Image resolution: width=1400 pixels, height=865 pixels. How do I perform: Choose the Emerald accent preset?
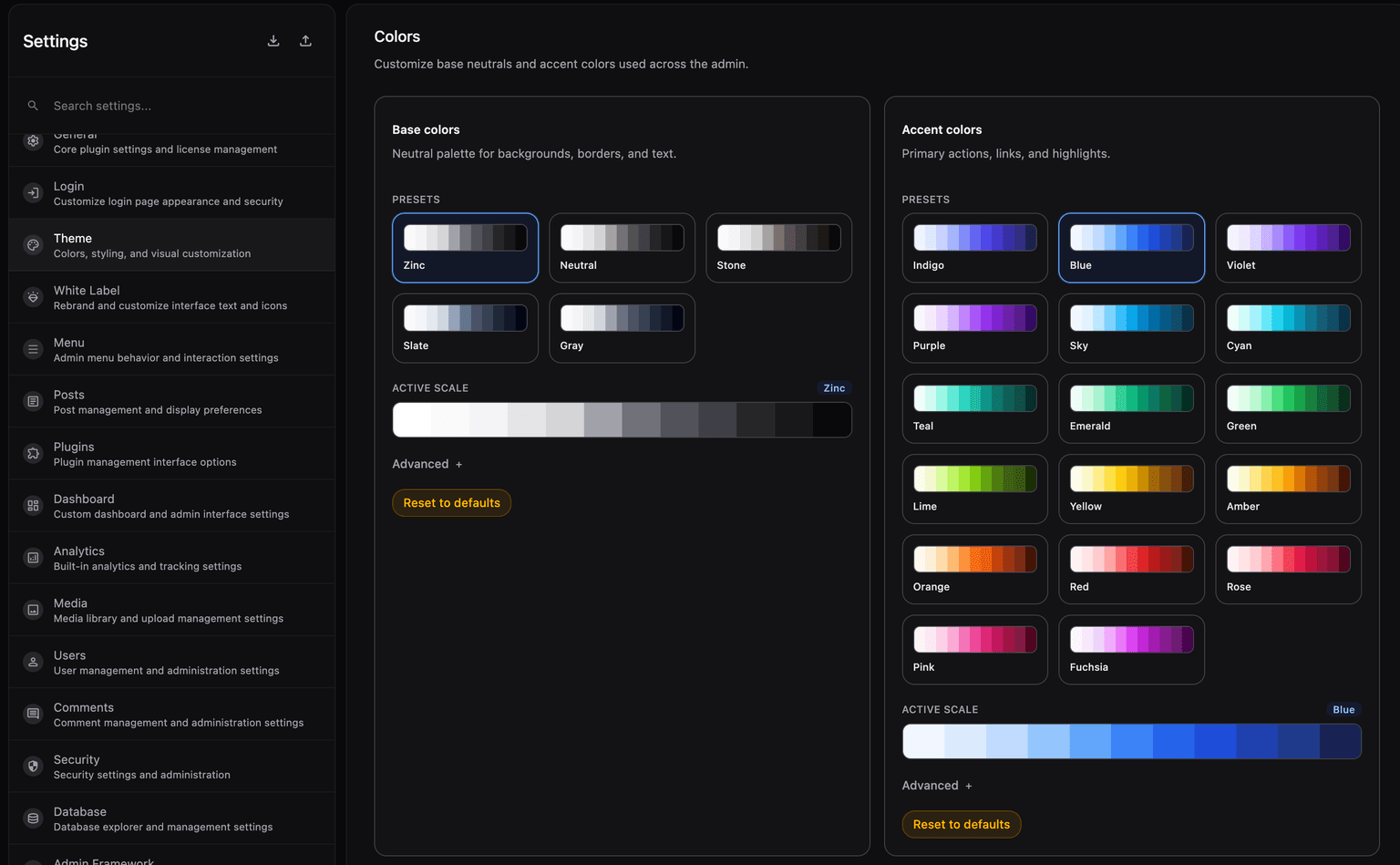1131,408
